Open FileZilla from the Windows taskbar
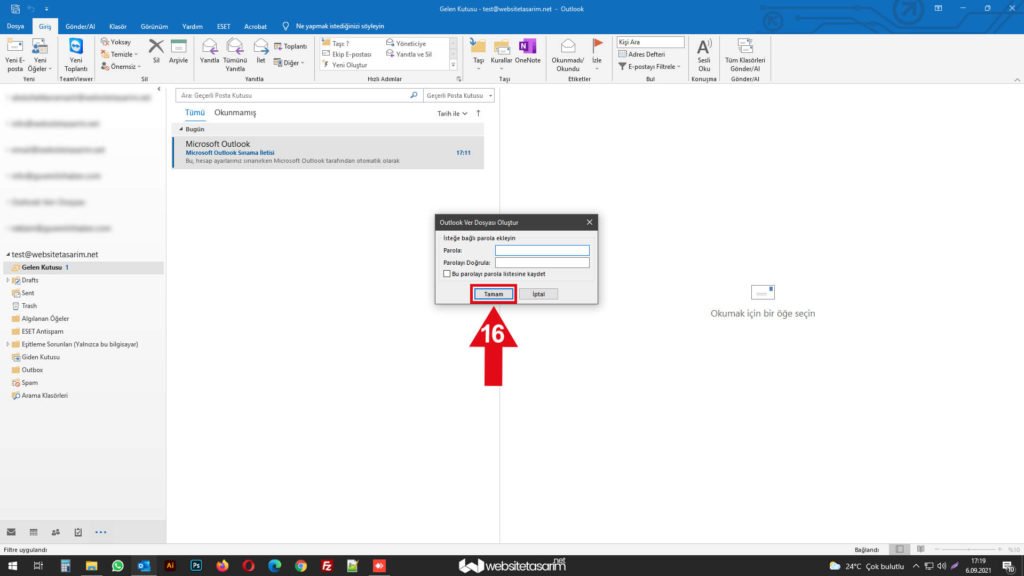Viewport: 1024px width, 576px height. 328,566
